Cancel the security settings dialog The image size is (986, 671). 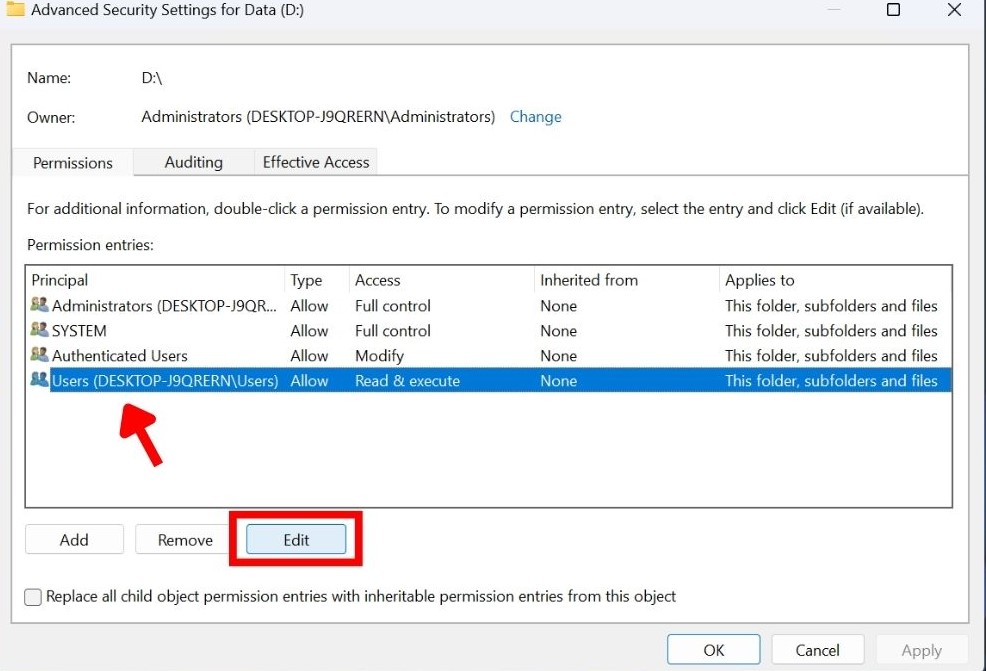coord(817,649)
